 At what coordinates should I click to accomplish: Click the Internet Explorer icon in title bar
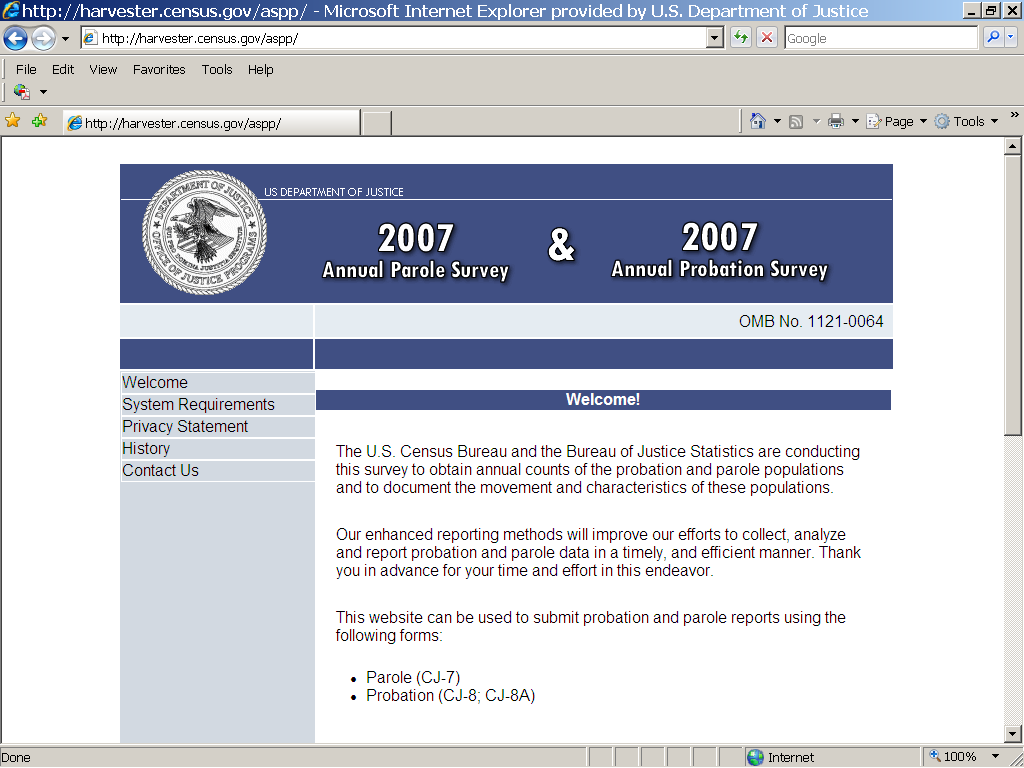point(10,10)
